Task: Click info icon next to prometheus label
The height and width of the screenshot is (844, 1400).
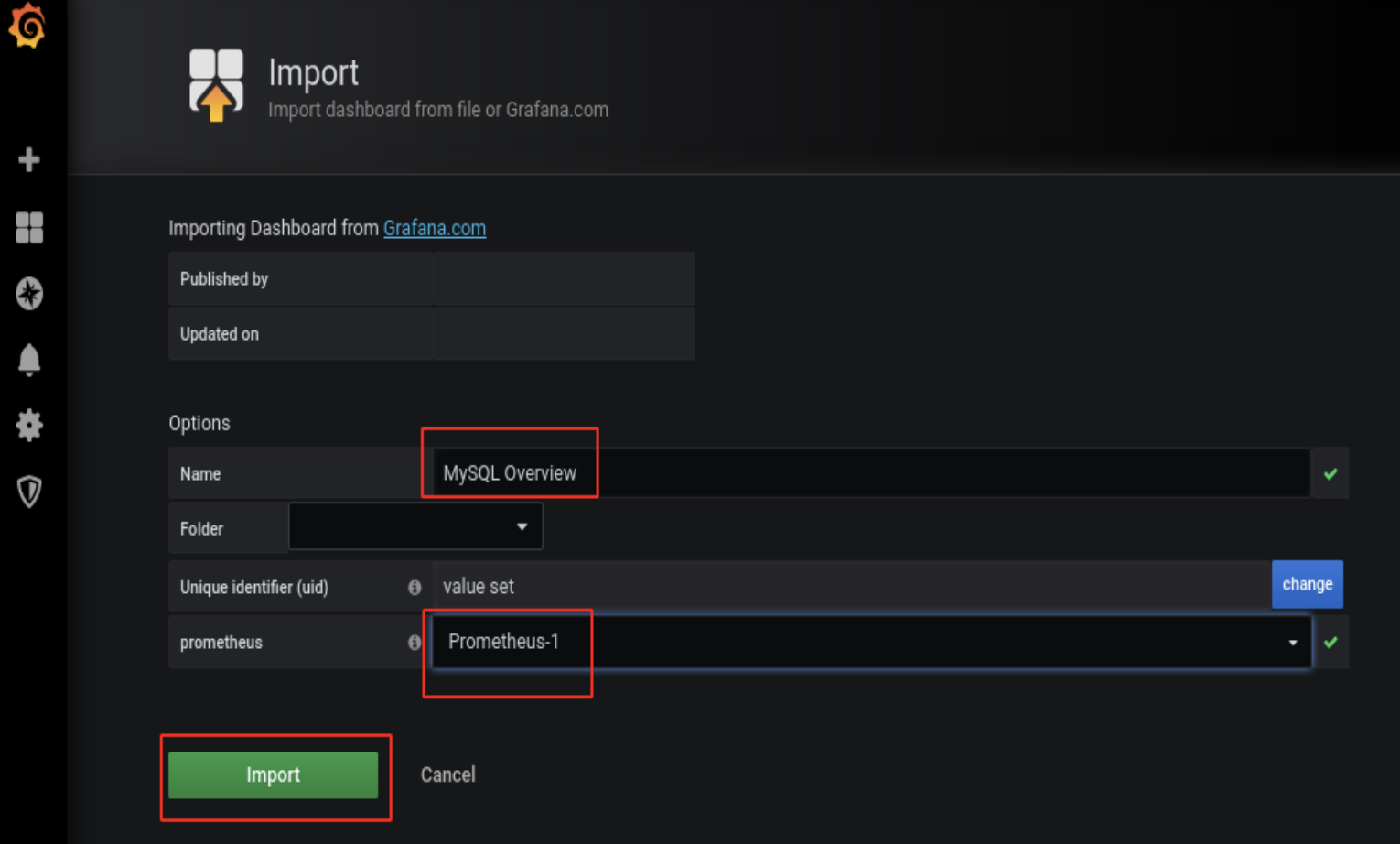Action: [x=415, y=643]
